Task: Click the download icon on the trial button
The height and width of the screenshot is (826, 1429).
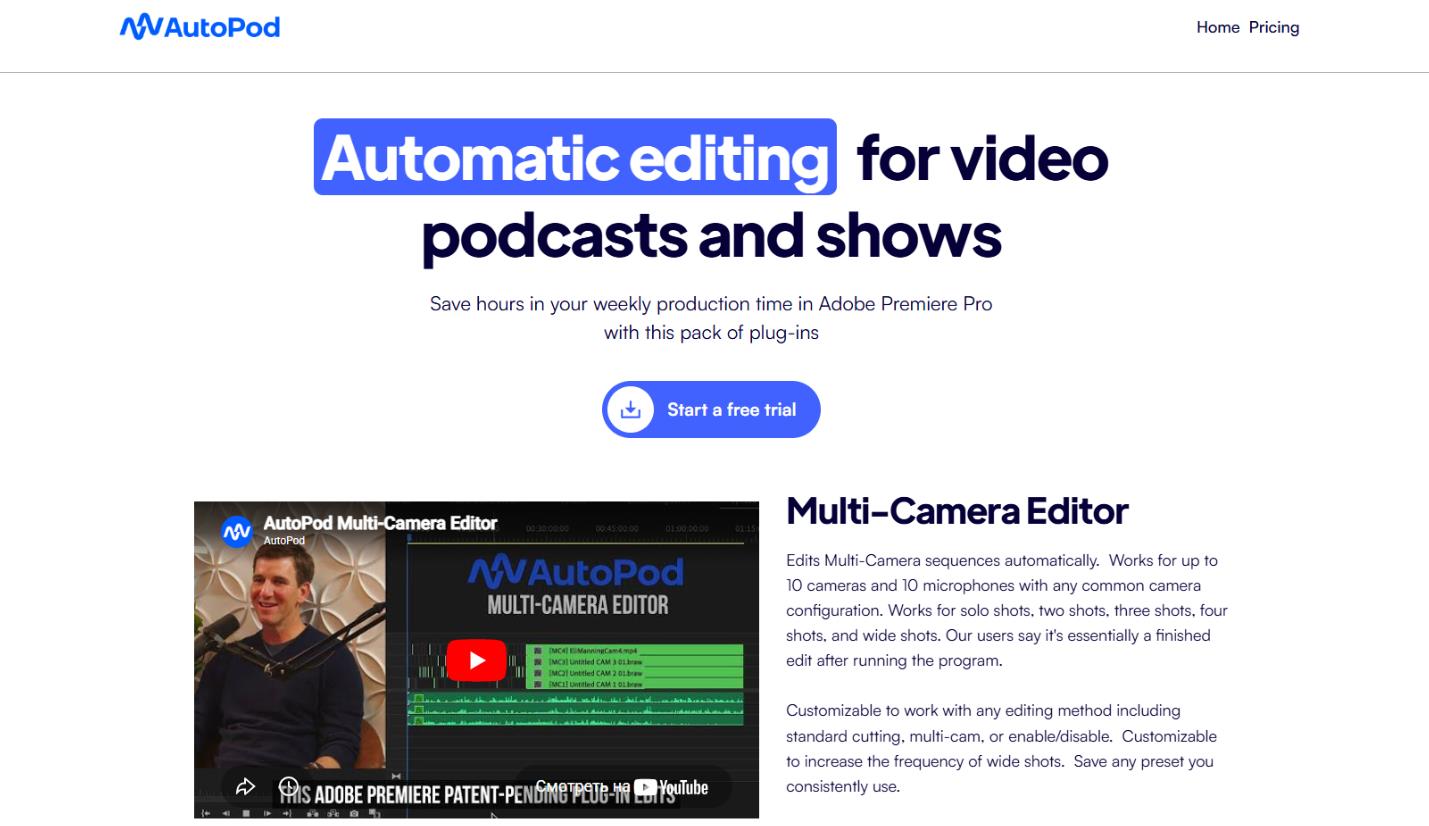Action: point(630,409)
